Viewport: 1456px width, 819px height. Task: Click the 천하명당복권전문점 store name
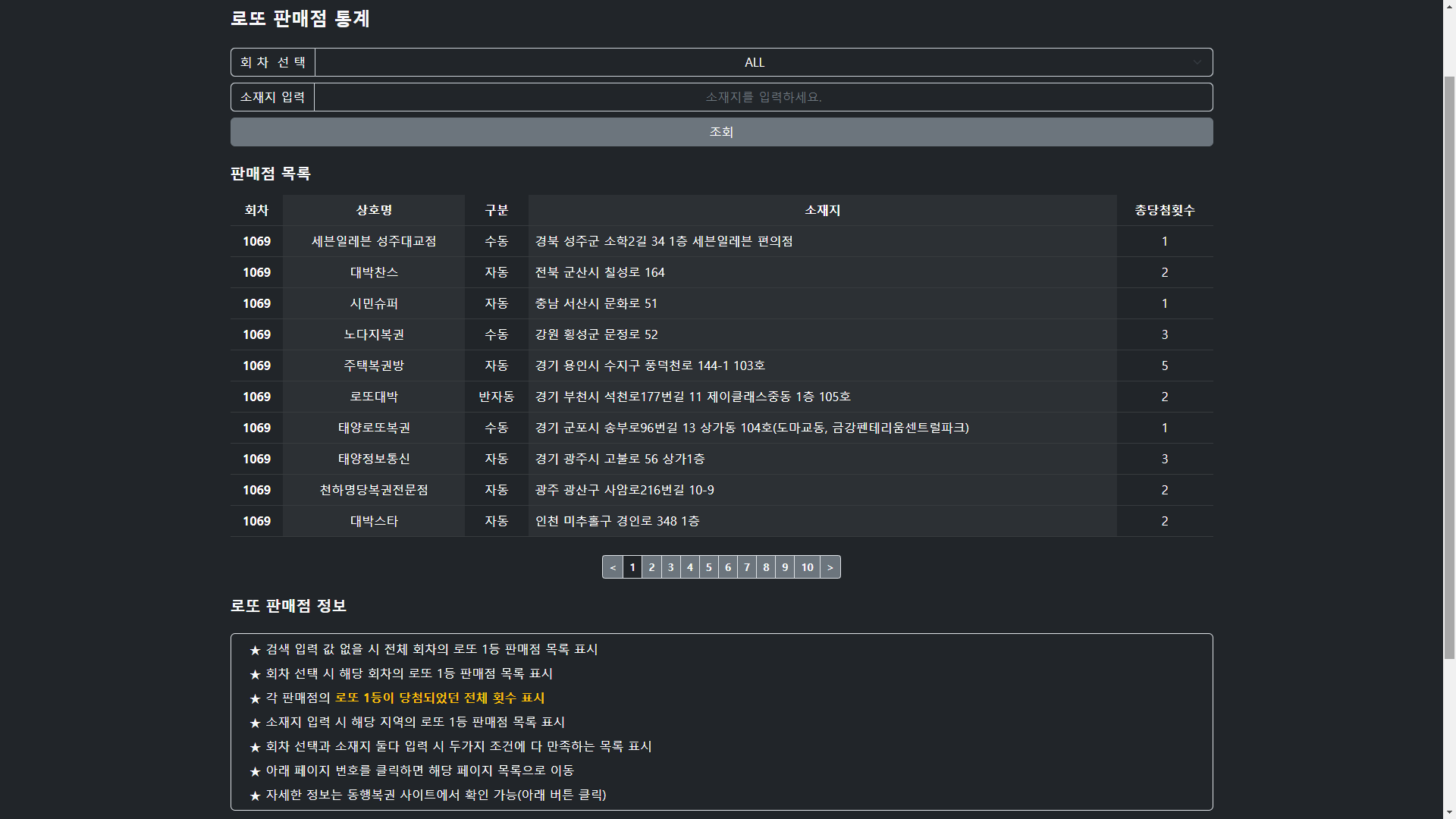(x=374, y=490)
